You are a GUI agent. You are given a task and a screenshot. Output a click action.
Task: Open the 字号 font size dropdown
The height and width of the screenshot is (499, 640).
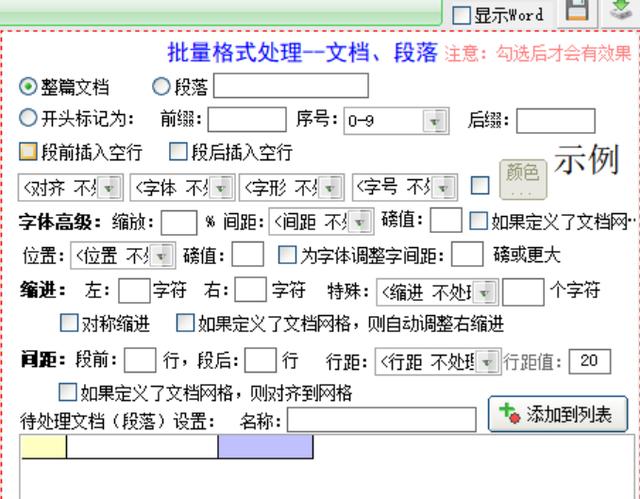click(405, 188)
